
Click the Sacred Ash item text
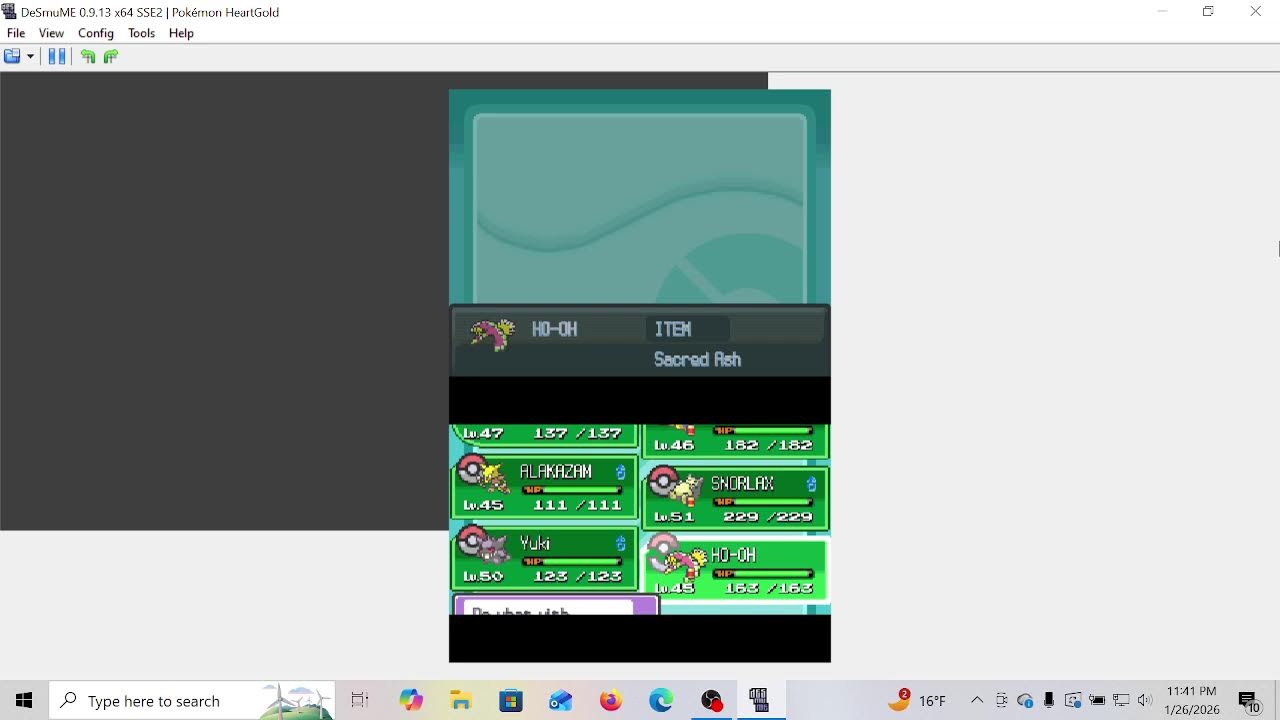point(697,360)
